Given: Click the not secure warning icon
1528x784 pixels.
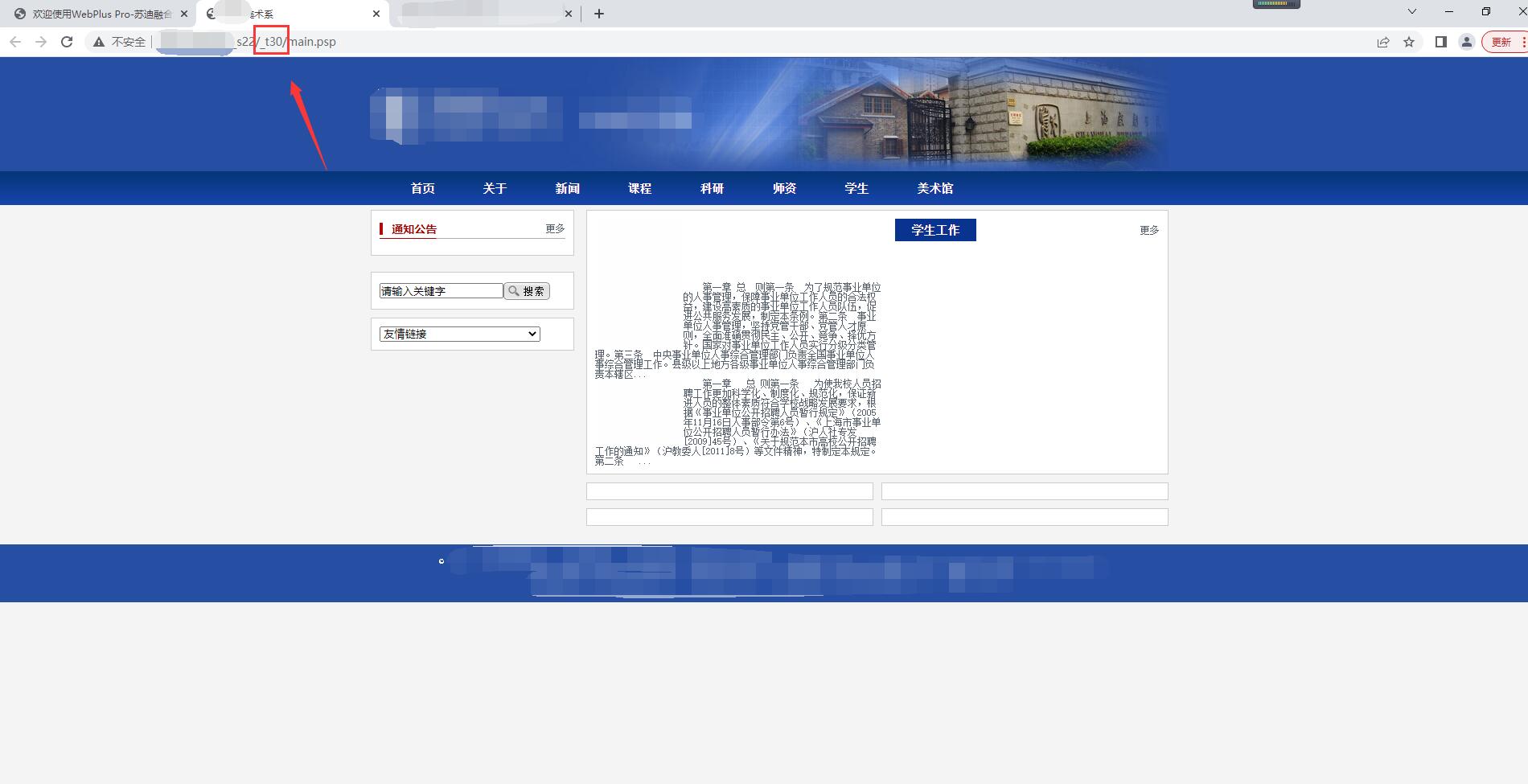Looking at the screenshot, I should [99, 42].
